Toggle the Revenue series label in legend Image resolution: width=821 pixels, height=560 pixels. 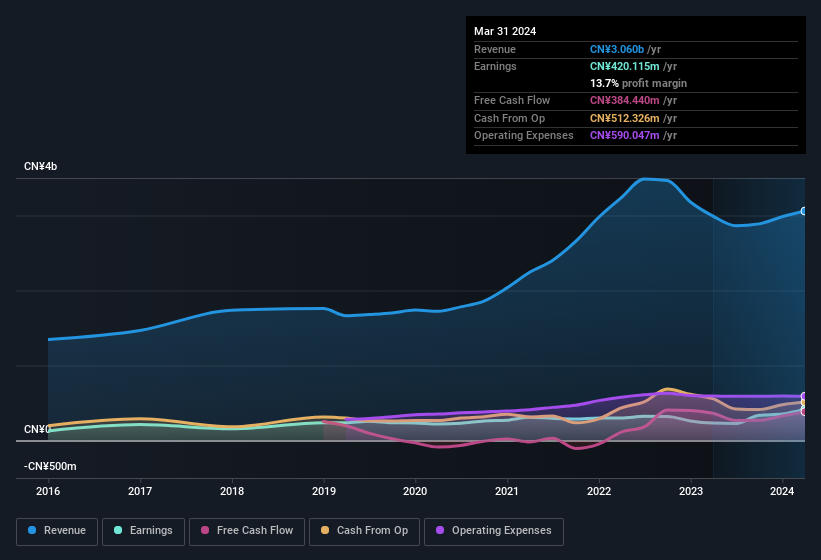(65, 531)
